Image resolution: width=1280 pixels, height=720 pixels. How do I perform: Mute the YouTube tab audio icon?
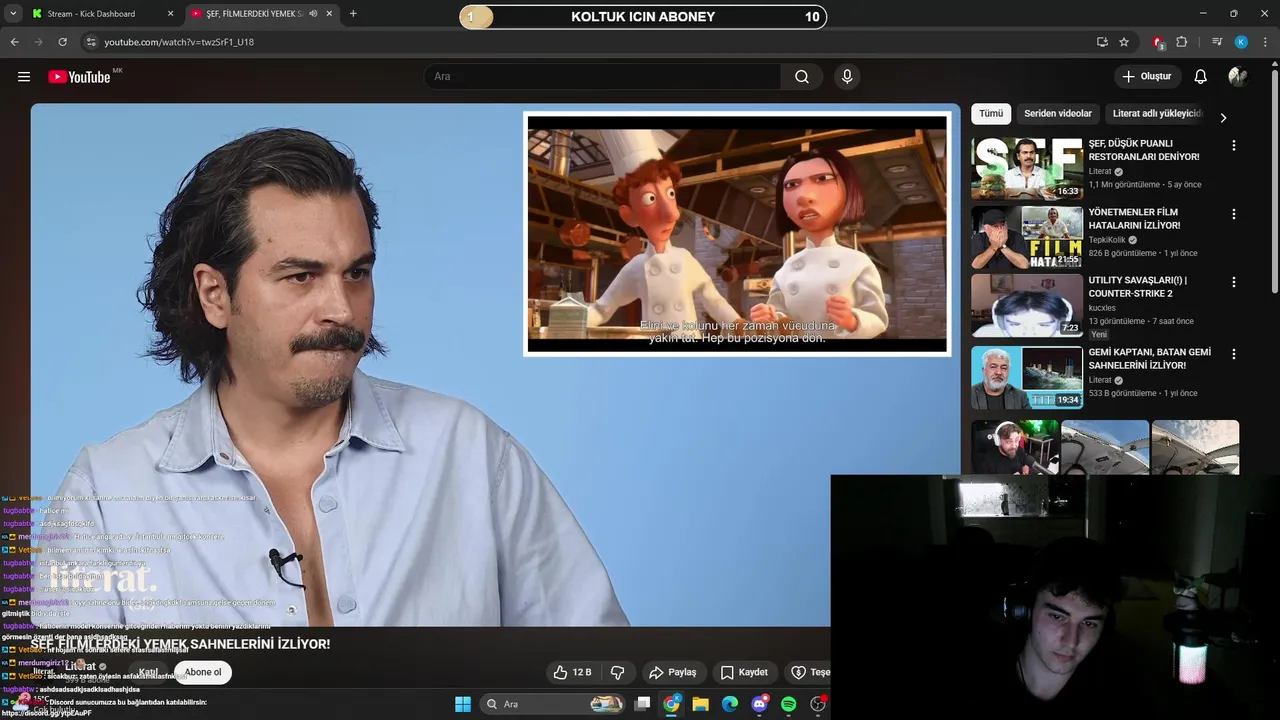pos(313,14)
